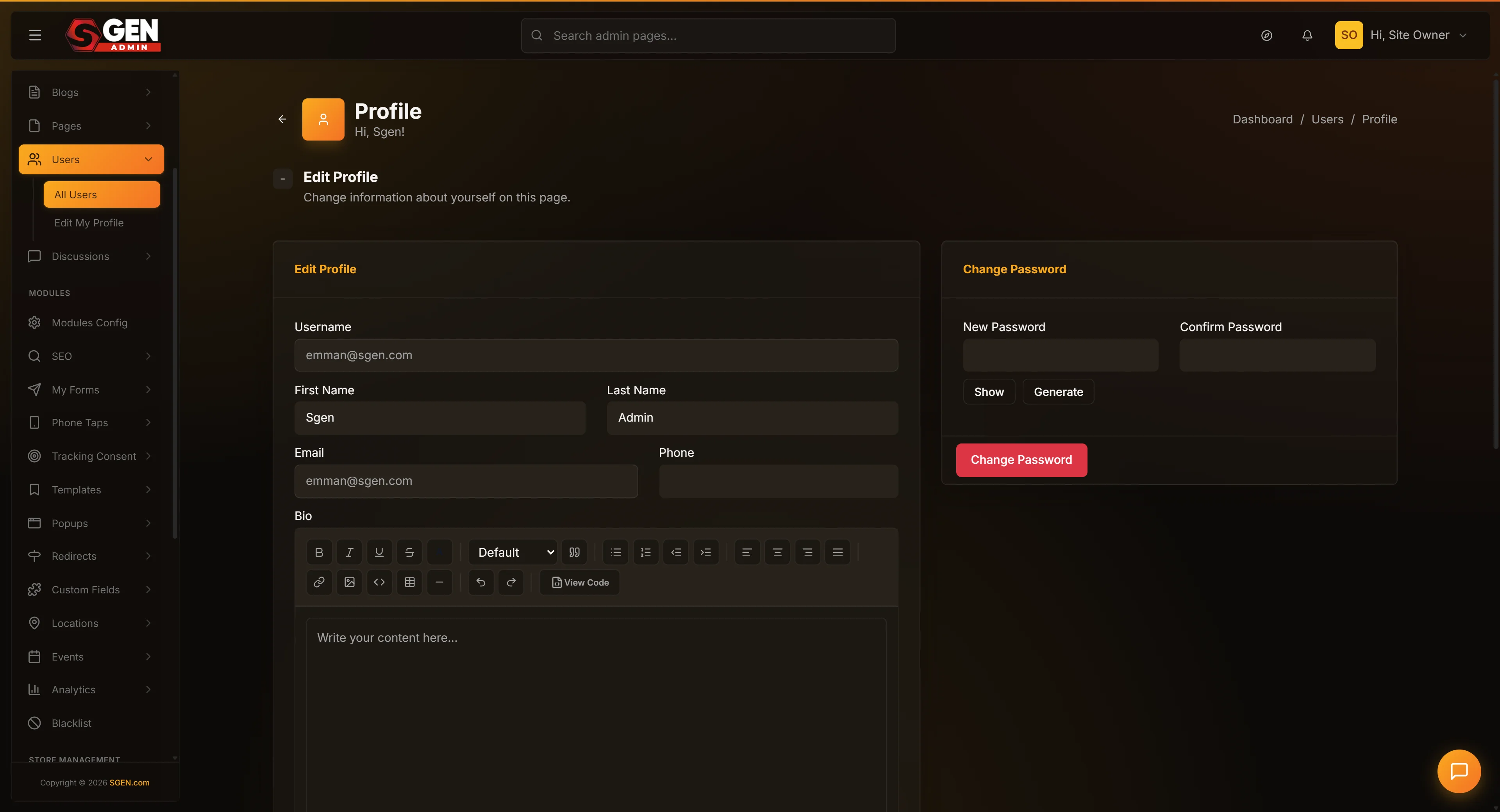Image resolution: width=1500 pixels, height=812 pixels.
Task: Open the compass explore icon in header
Action: [1266, 36]
